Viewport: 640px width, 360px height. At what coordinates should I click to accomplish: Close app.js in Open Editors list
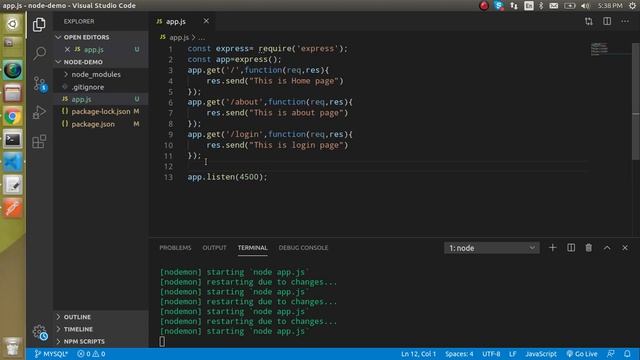tap(67, 49)
